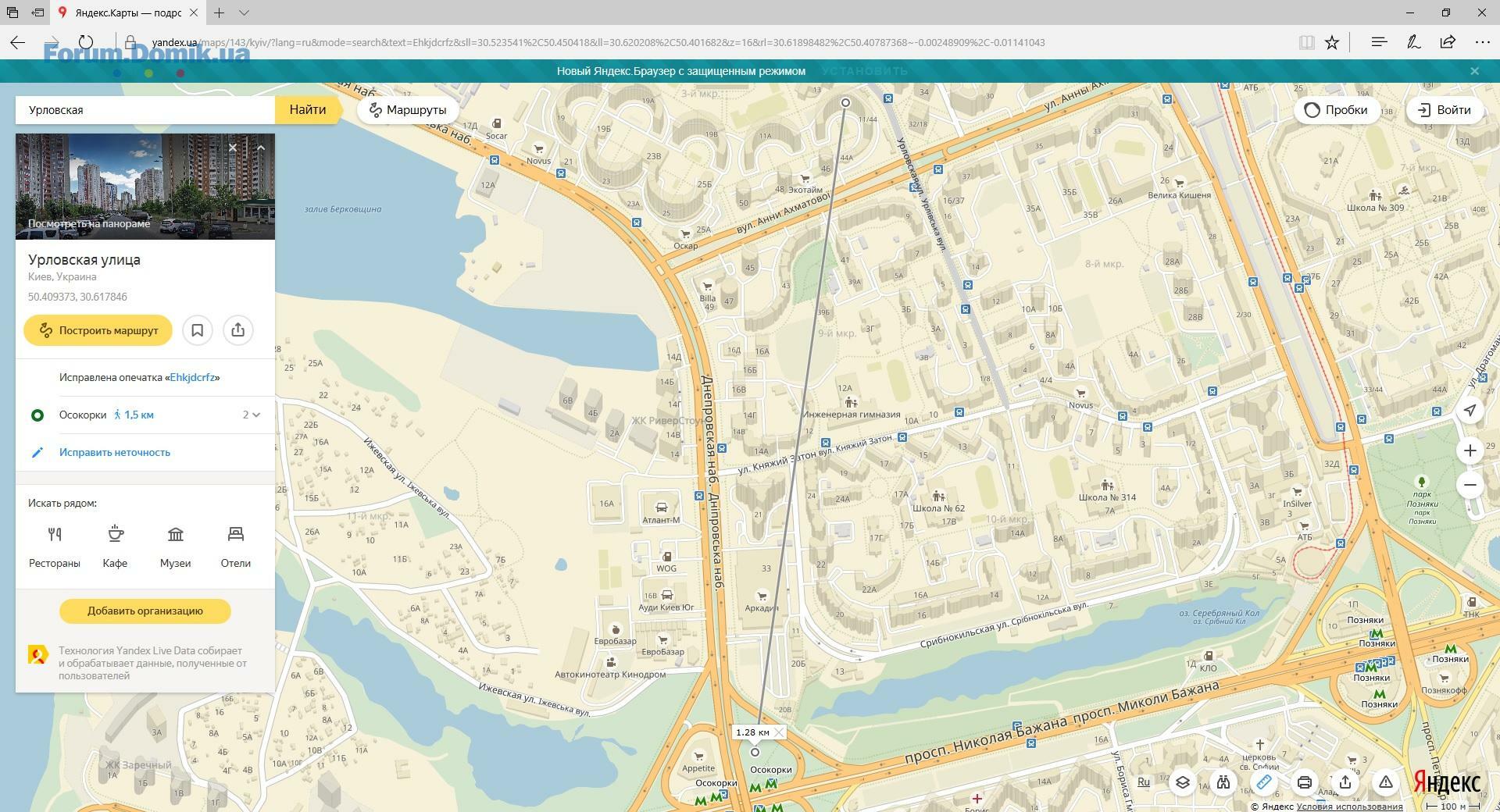The width and height of the screenshot is (1500, 812).
Task: Bookmark Урловская улица
Action: pos(198,330)
